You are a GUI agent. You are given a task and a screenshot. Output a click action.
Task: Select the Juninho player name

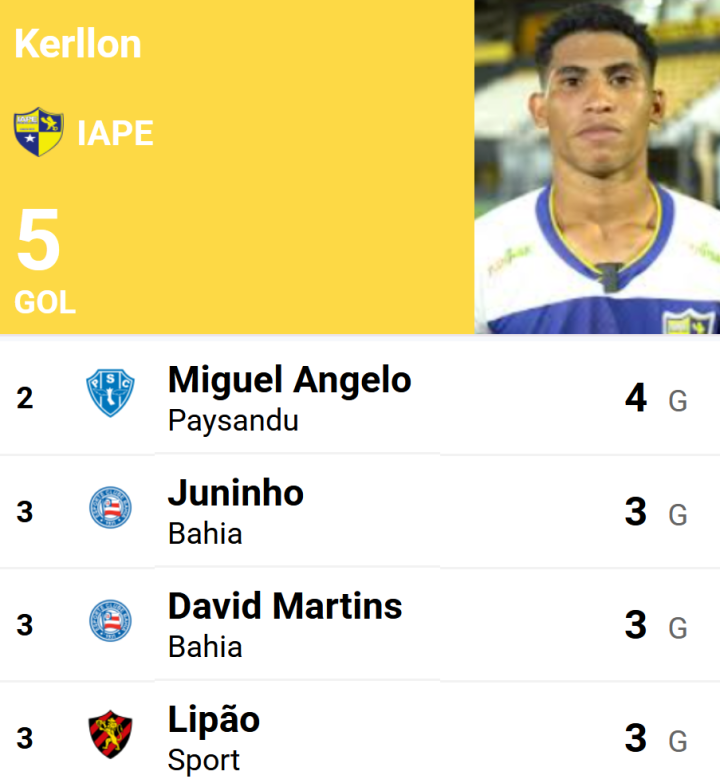236,493
